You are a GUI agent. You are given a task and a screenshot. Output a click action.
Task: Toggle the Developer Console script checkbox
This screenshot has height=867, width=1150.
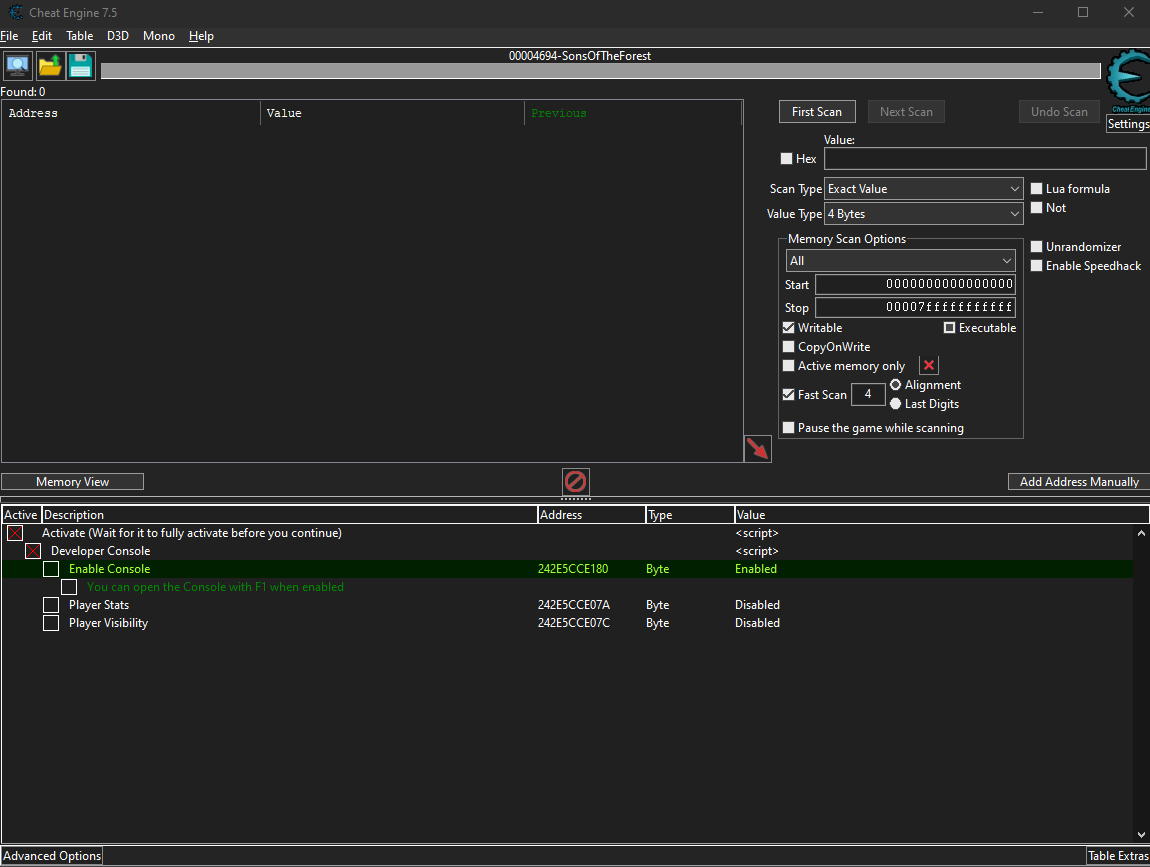[x=33, y=551]
